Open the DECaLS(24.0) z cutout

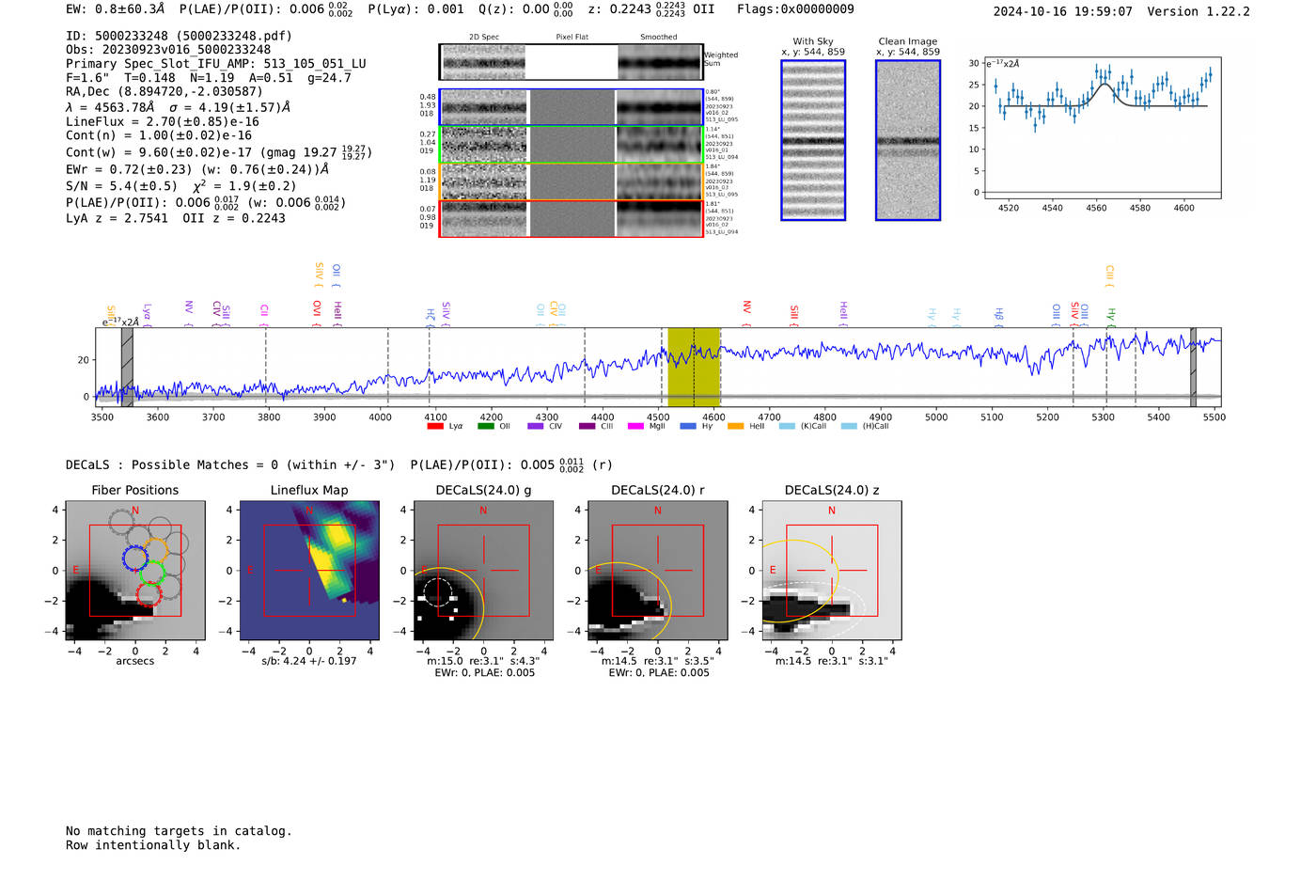coord(832,571)
